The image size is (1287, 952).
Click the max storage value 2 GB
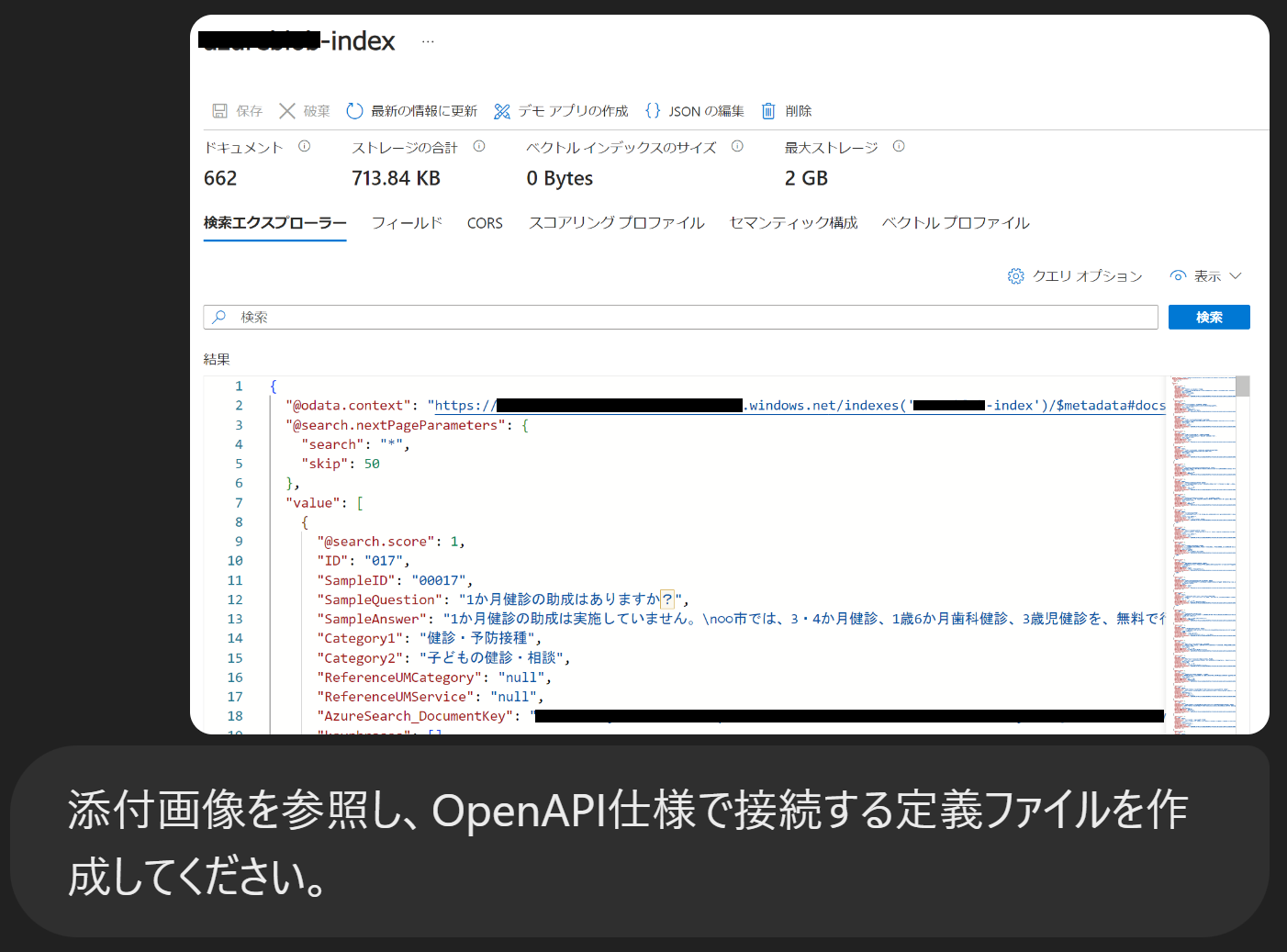pos(806,178)
